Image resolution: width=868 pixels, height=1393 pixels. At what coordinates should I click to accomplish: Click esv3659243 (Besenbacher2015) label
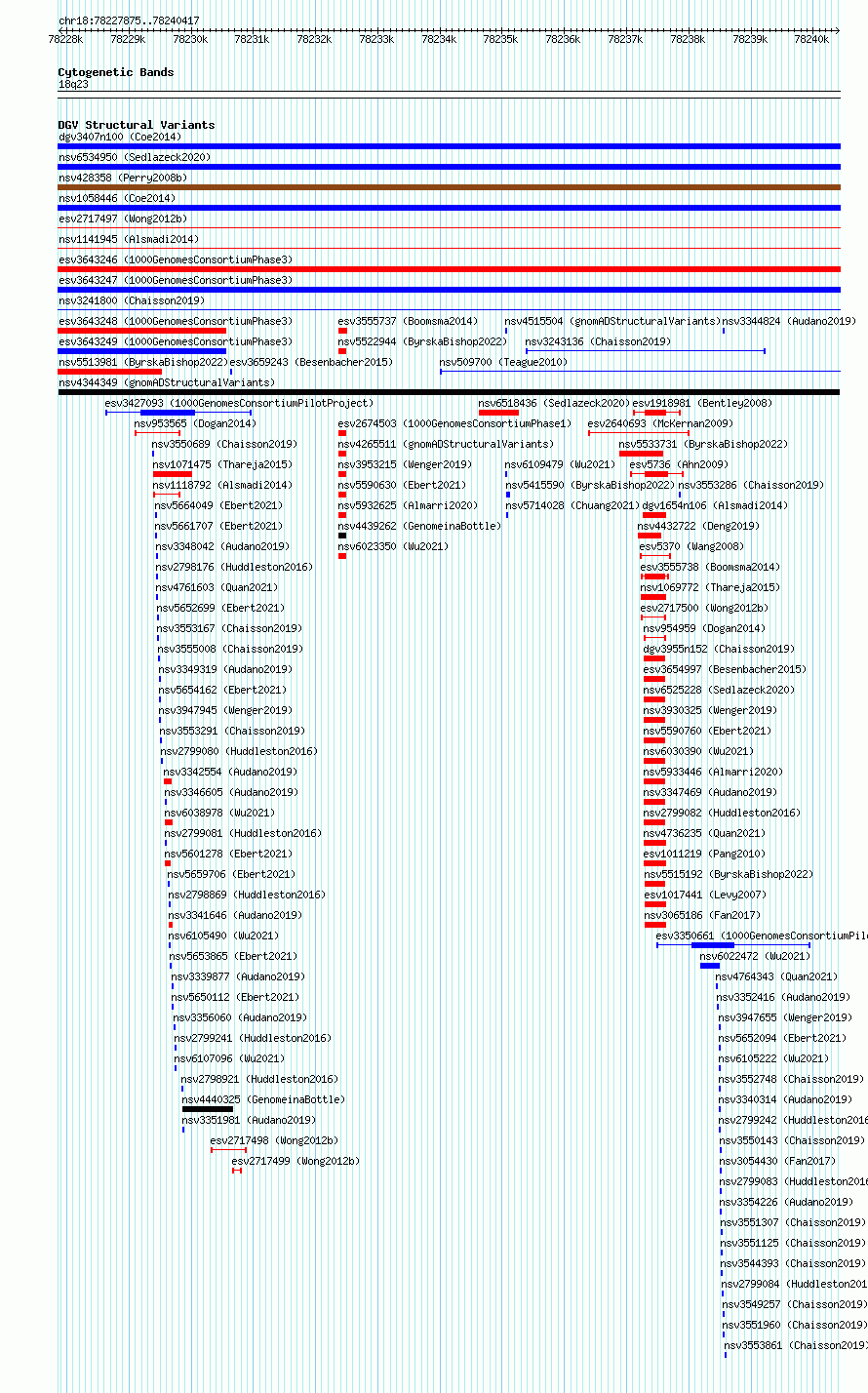pyautogui.click(x=312, y=362)
